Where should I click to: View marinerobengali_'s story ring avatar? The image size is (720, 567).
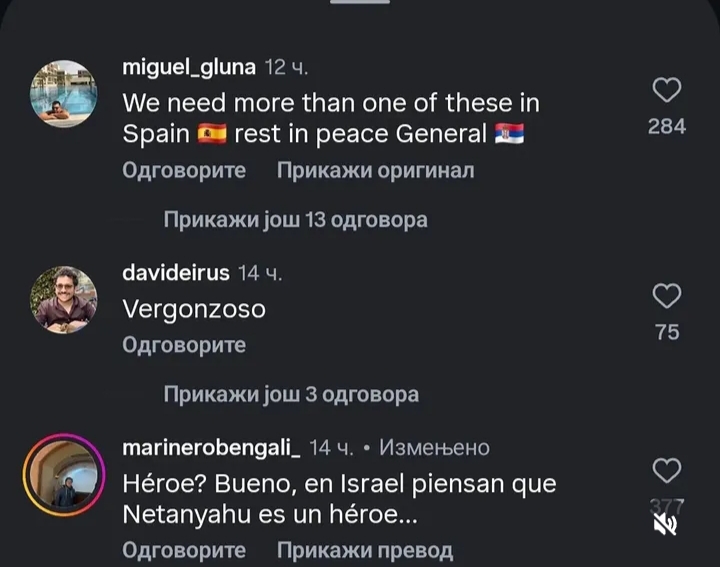coord(64,475)
